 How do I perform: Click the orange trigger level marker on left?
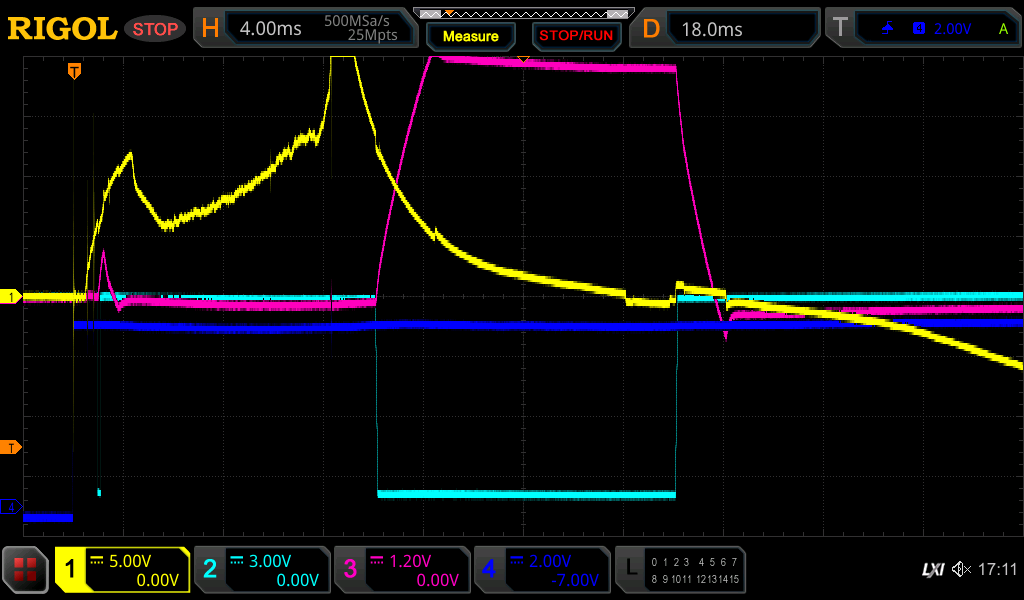12,447
